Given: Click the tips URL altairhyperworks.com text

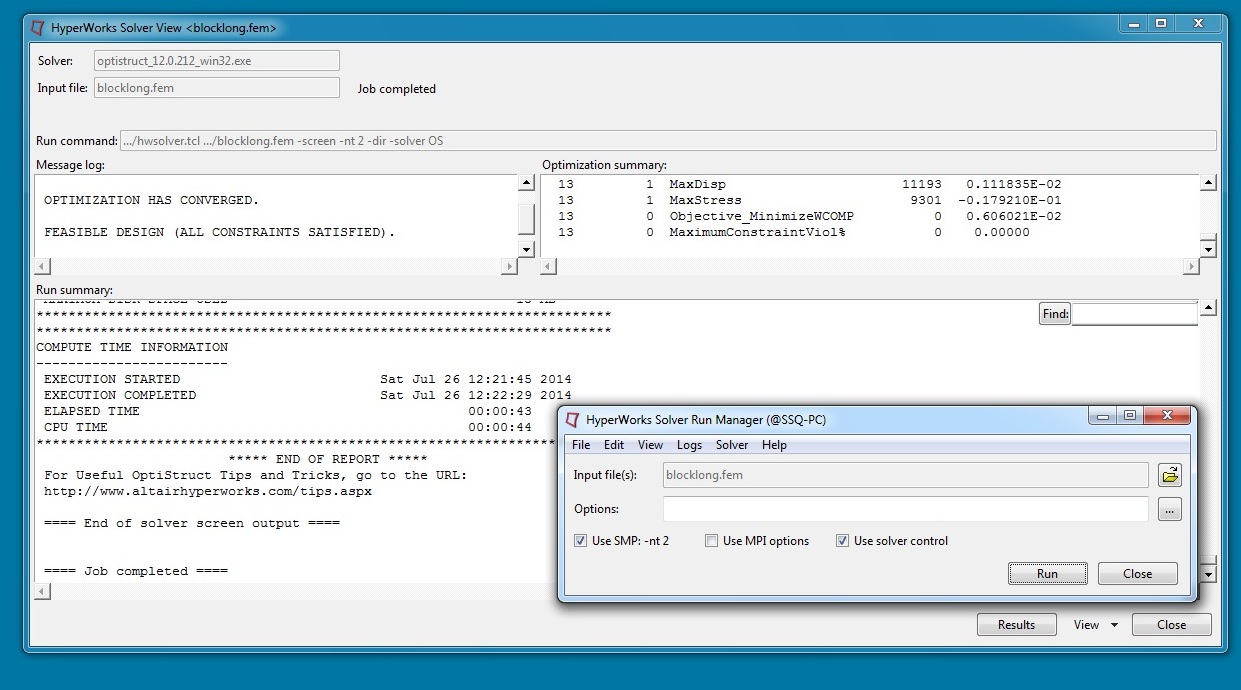Looking at the screenshot, I should tap(208, 491).
